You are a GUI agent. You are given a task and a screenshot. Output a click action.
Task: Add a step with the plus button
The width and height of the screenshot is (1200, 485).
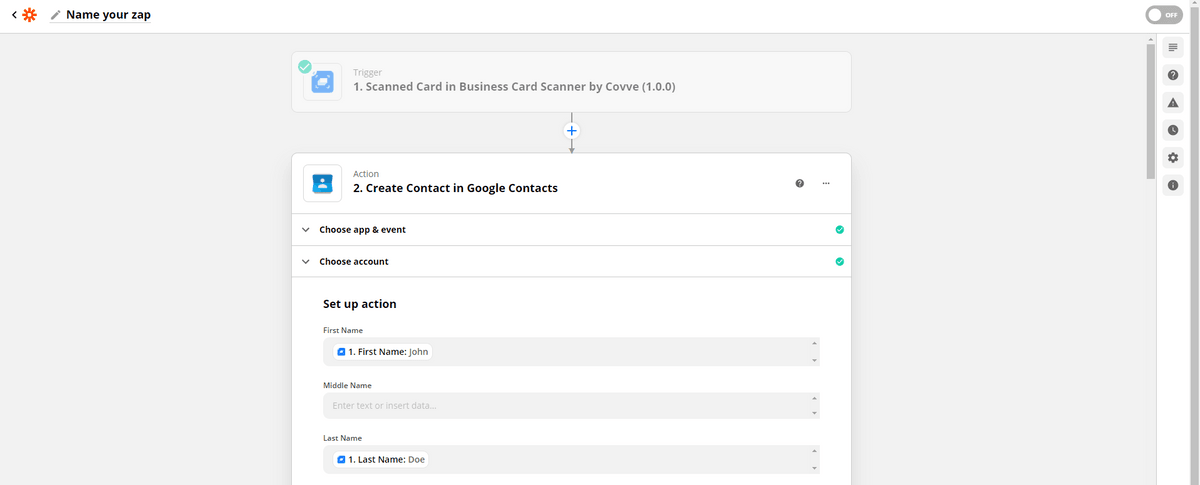572,131
